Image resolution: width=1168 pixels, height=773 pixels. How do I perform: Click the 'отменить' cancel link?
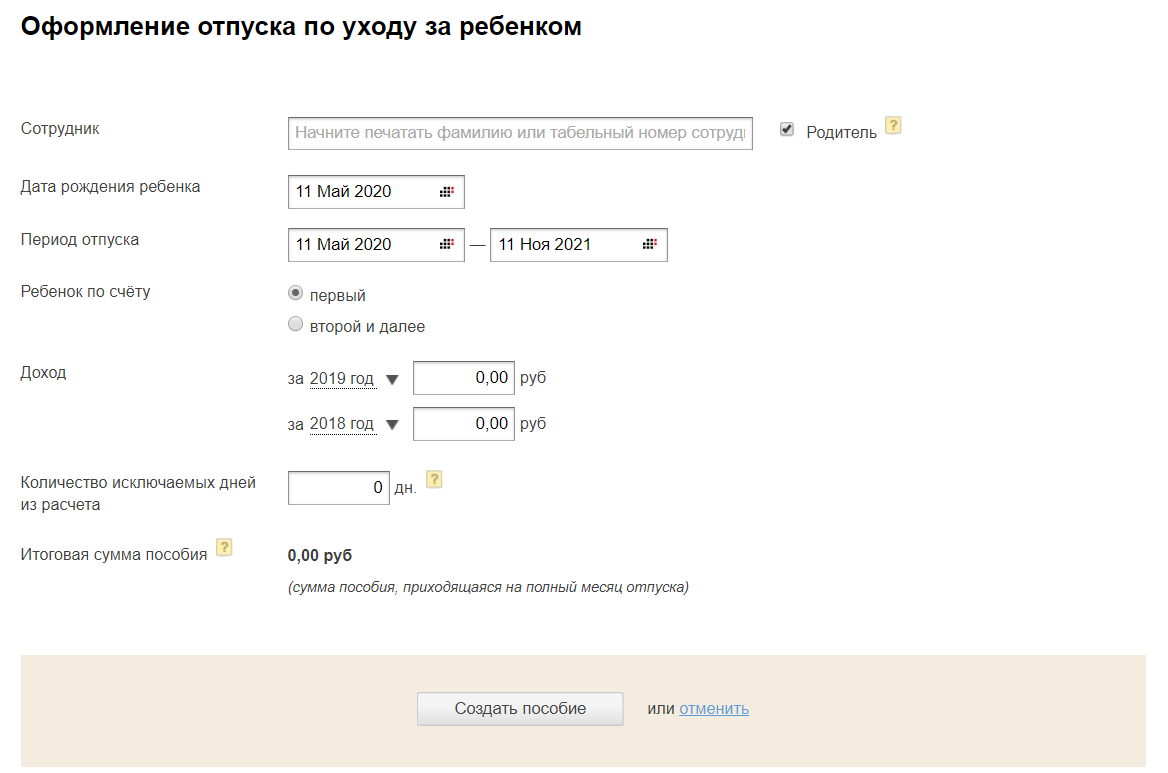click(x=714, y=709)
